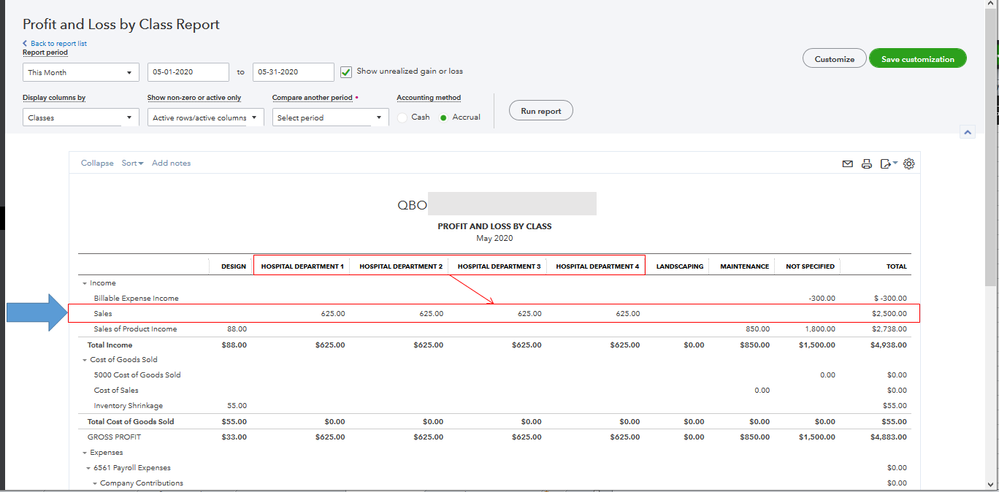Viewport: 999px width, 492px height.
Task: Click the print report icon
Action: 867,164
